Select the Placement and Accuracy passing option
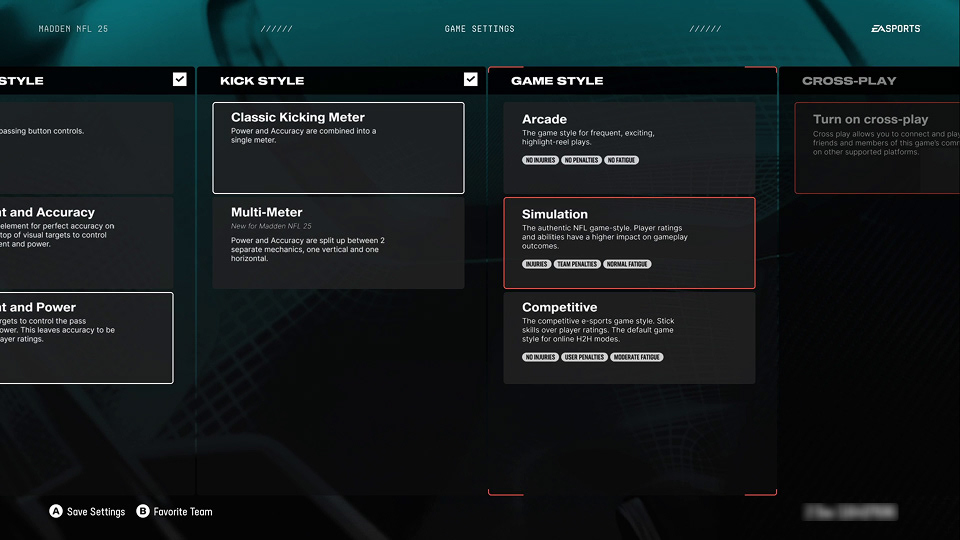The width and height of the screenshot is (960, 540). click(x=86, y=242)
